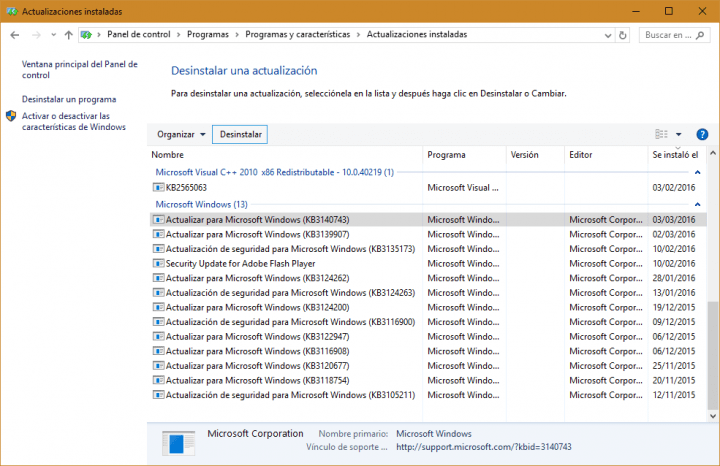Open view options dropdown arrow
The image size is (720, 466).
pos(679,134)
